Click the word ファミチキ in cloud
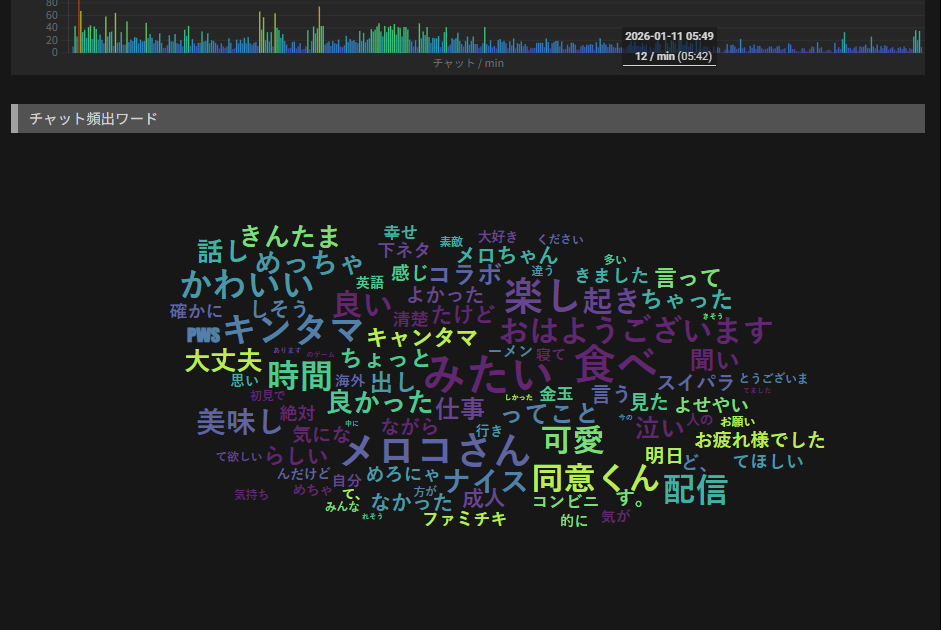This screenshot has width=941, height=630. 465,519
